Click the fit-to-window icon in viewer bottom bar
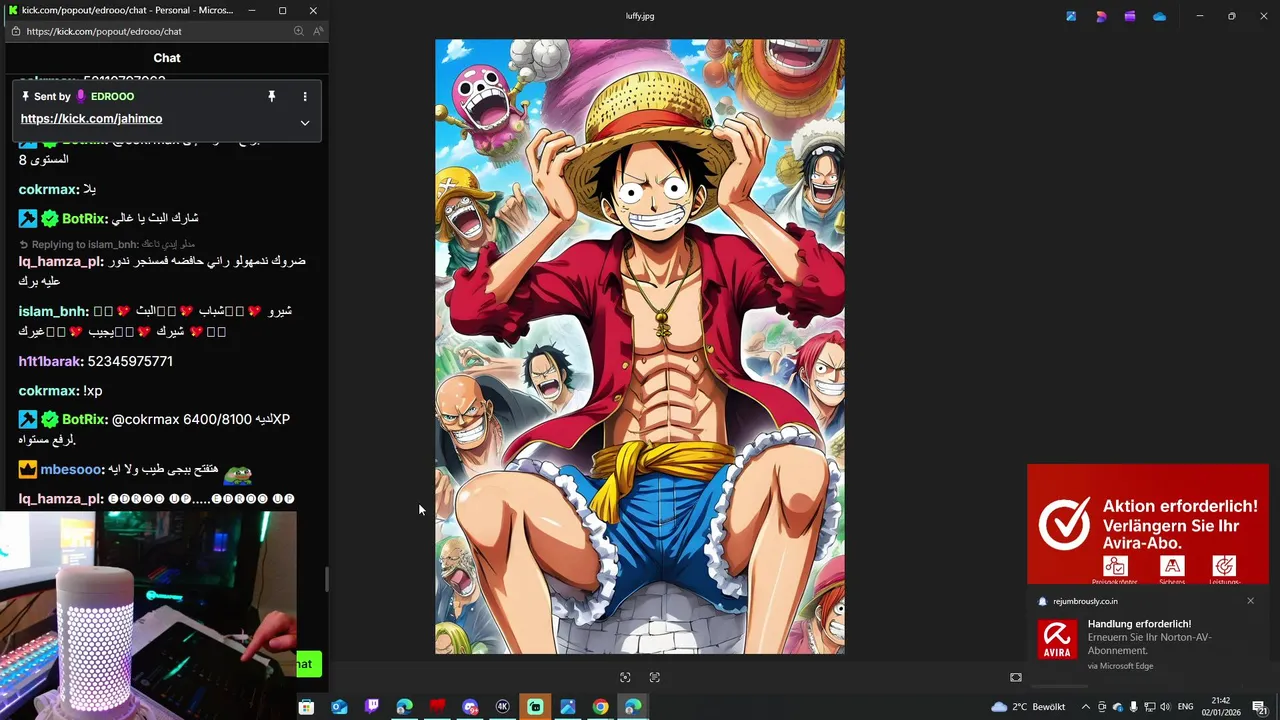The image size is (1280, 720). 1016,677
